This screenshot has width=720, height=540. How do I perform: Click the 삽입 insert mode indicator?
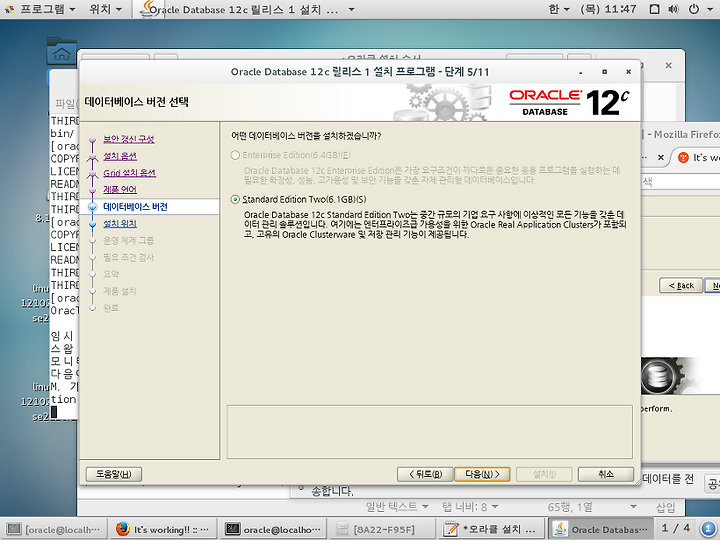665,507
